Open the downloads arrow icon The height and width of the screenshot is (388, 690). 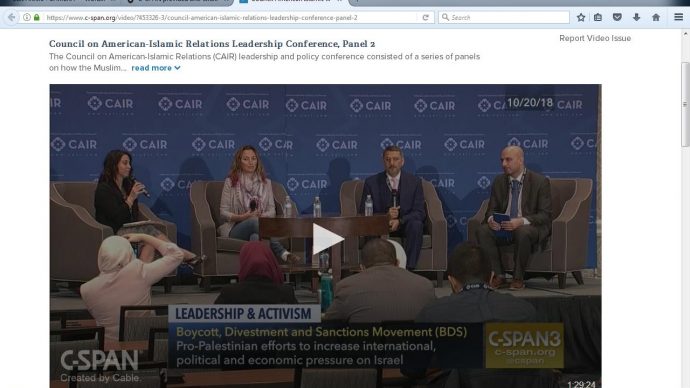(x=636, y=17)
